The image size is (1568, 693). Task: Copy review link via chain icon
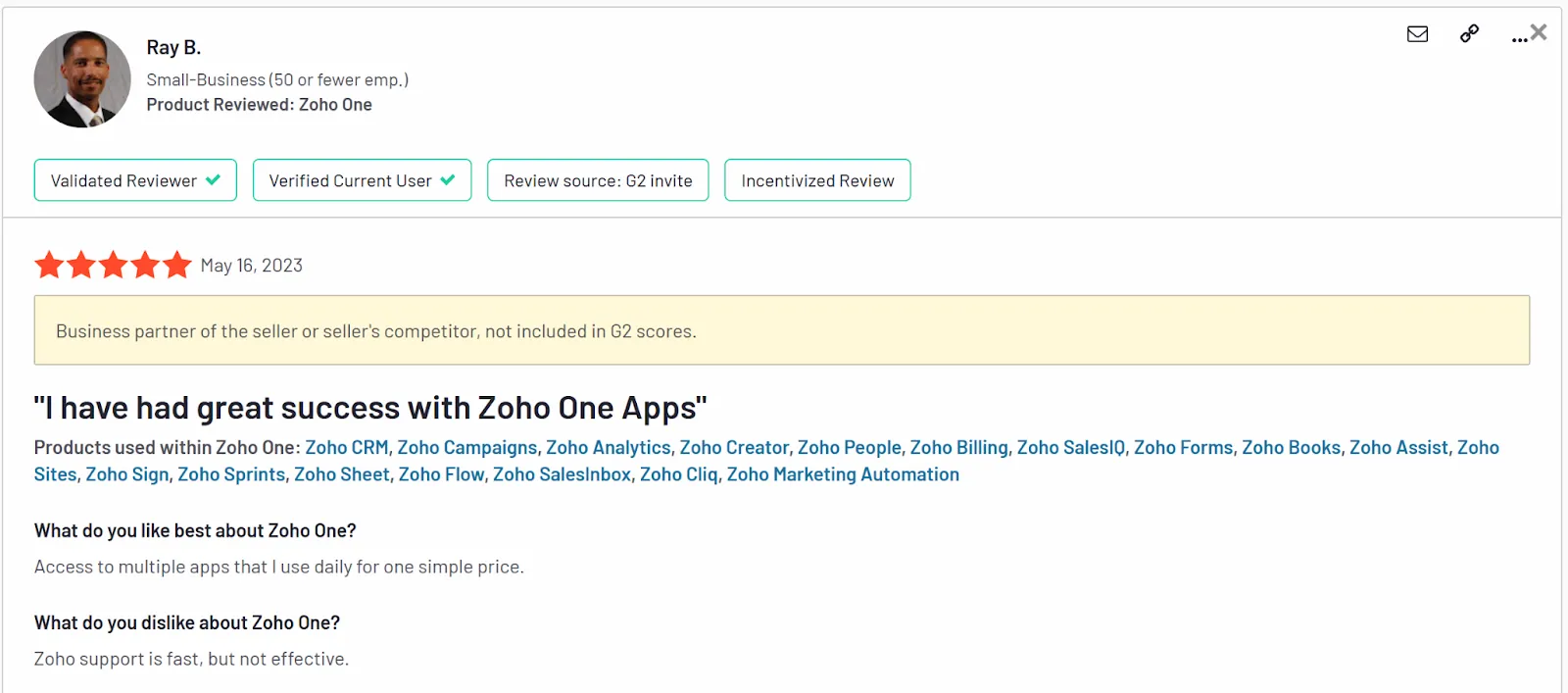[x=1469, y=34]
